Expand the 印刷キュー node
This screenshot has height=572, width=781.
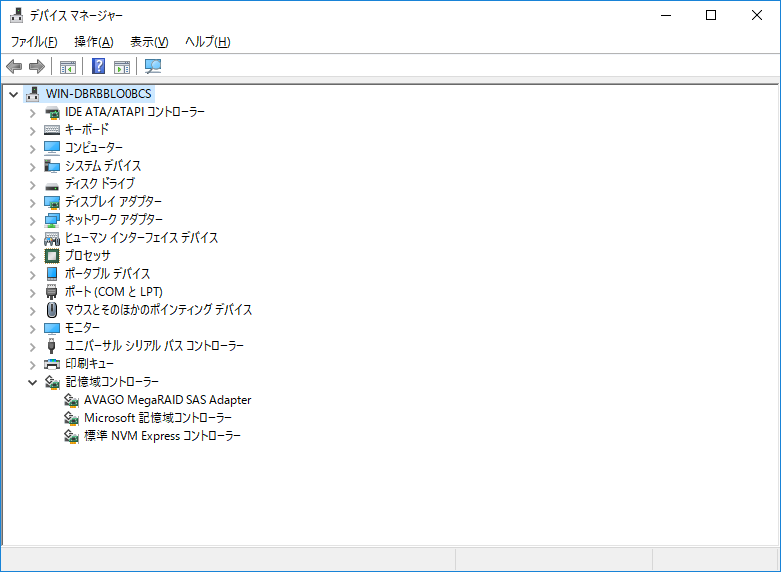[x=32, y=365]
